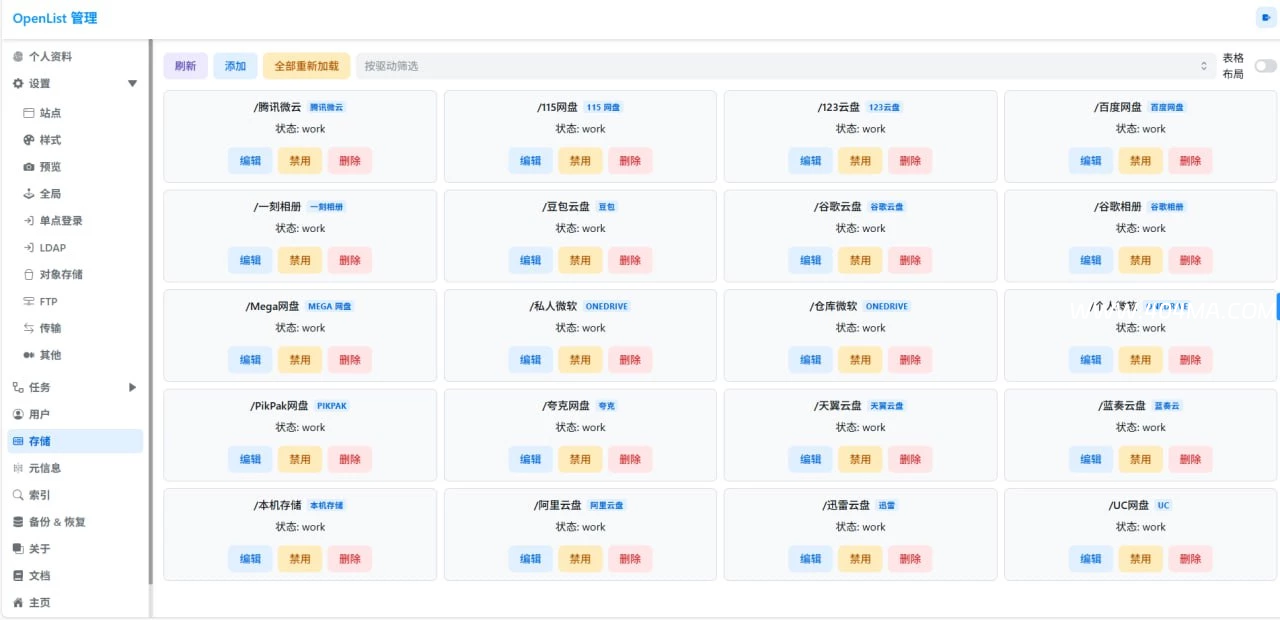Collapse the Settings (设置) section arrow

pos(133,84)
